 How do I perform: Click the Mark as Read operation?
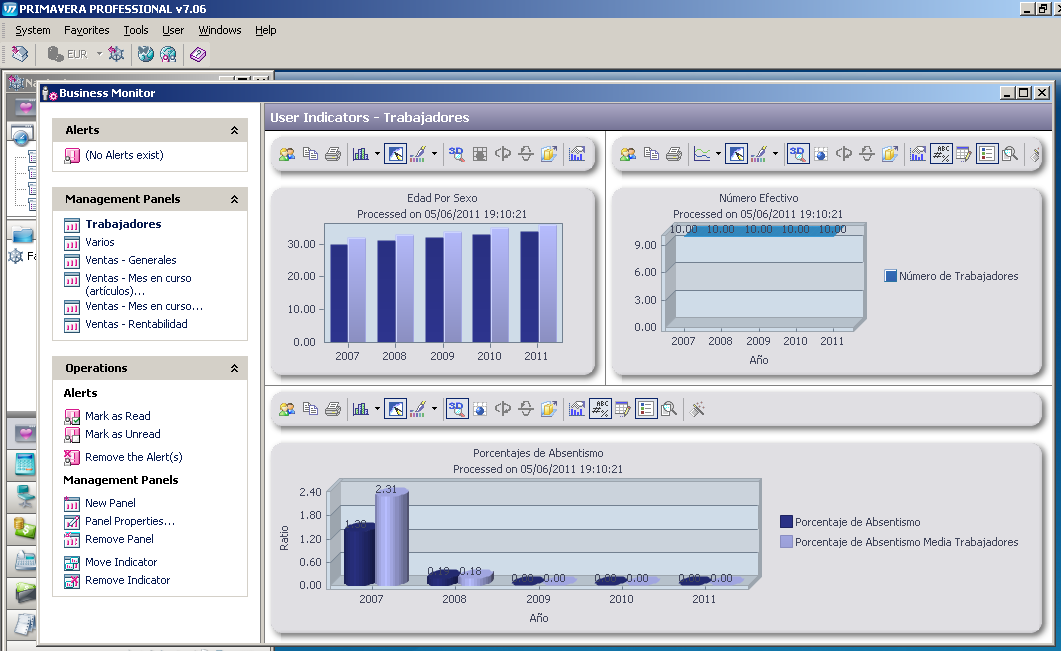[117, 416]
